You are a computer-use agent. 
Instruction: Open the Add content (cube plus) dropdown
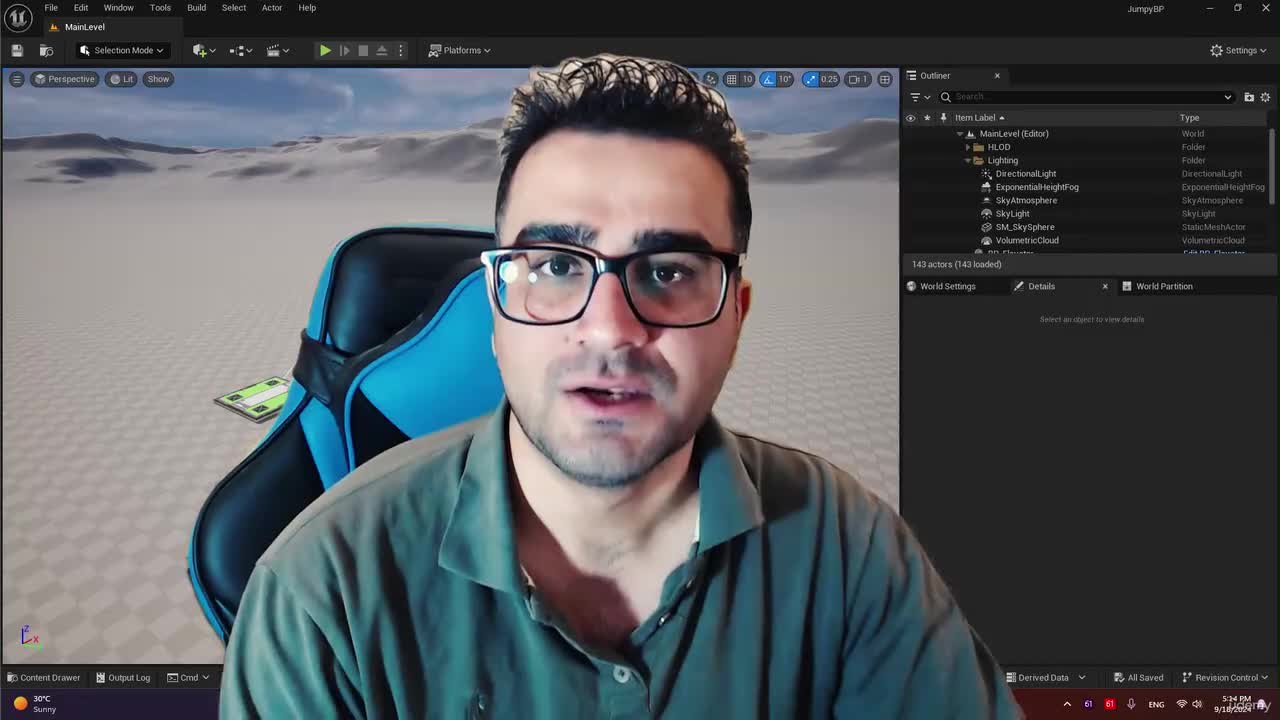pos(204,50)
